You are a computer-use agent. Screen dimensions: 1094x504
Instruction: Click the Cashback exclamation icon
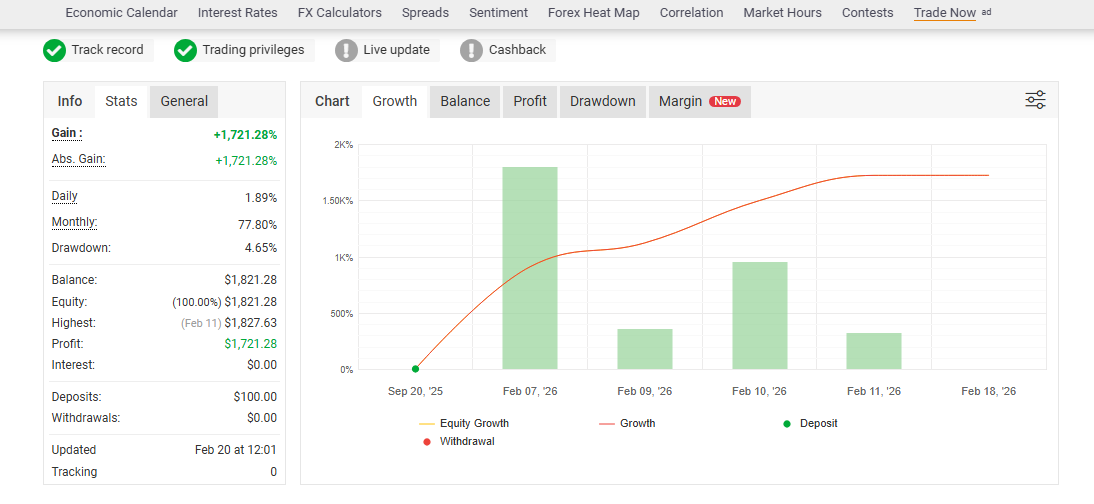472,50
